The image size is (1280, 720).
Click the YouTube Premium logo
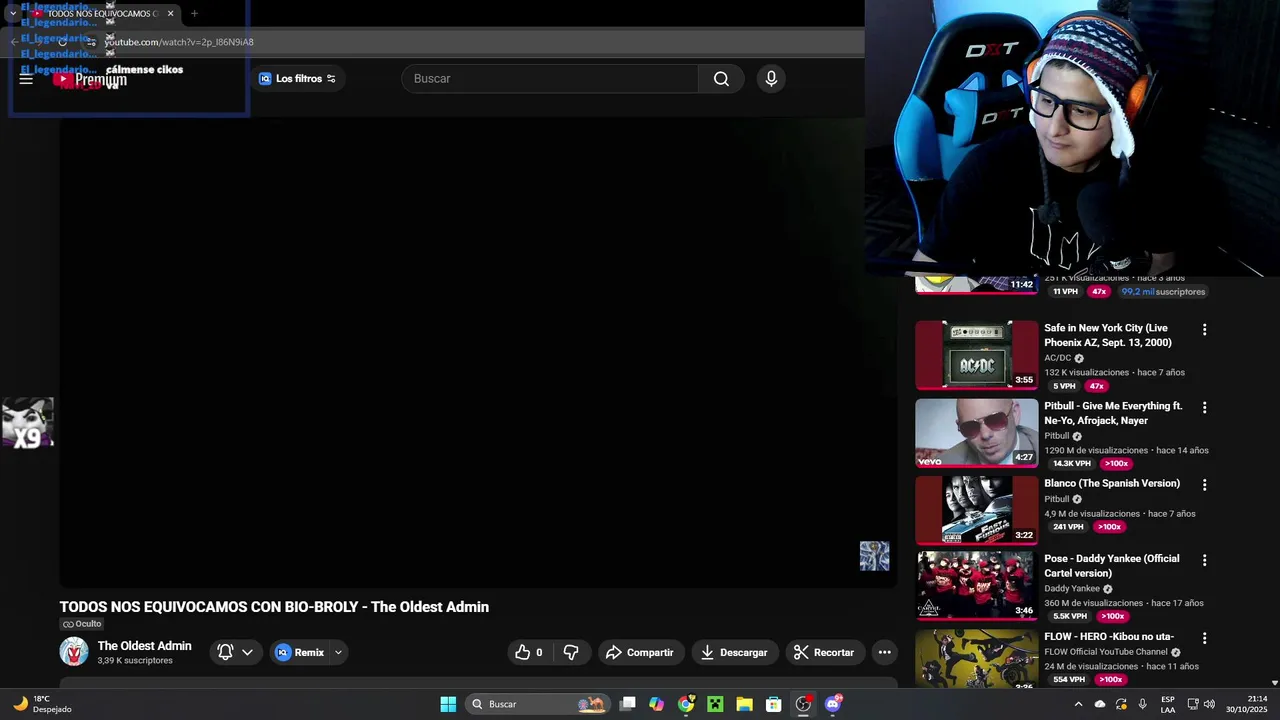(91, 79)
